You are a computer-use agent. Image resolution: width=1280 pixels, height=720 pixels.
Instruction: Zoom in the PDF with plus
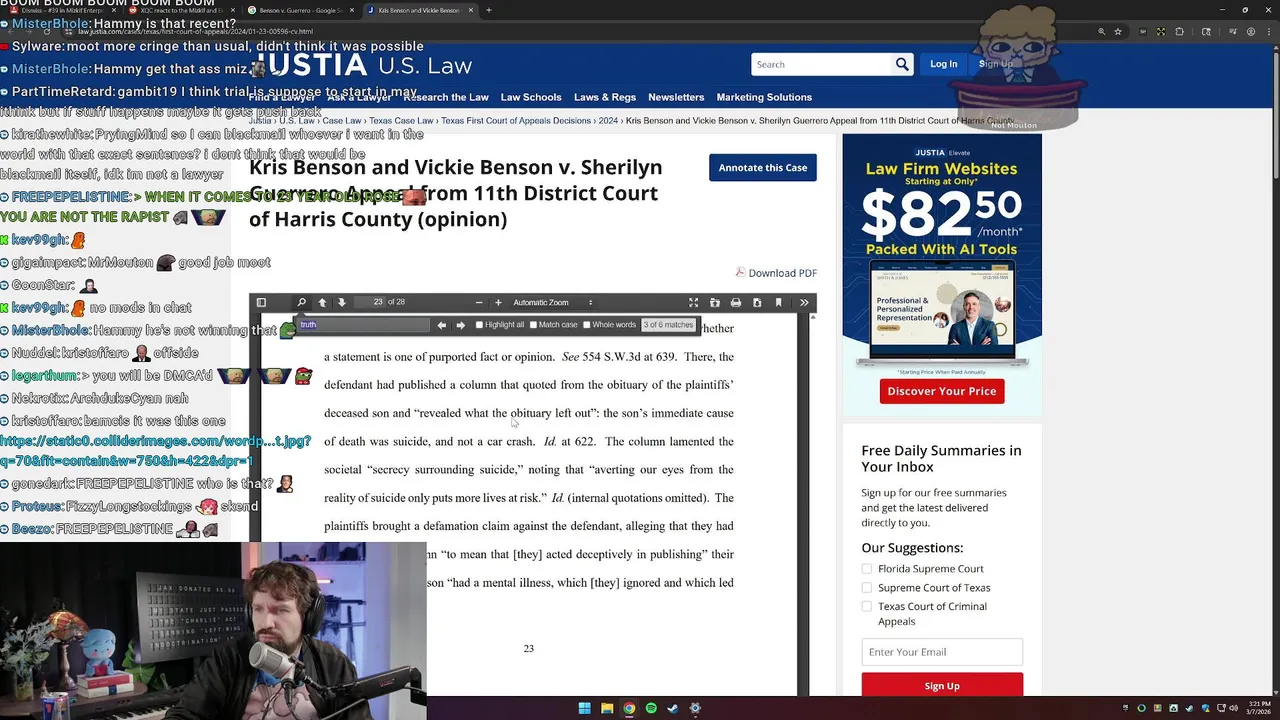coord(498,302)
